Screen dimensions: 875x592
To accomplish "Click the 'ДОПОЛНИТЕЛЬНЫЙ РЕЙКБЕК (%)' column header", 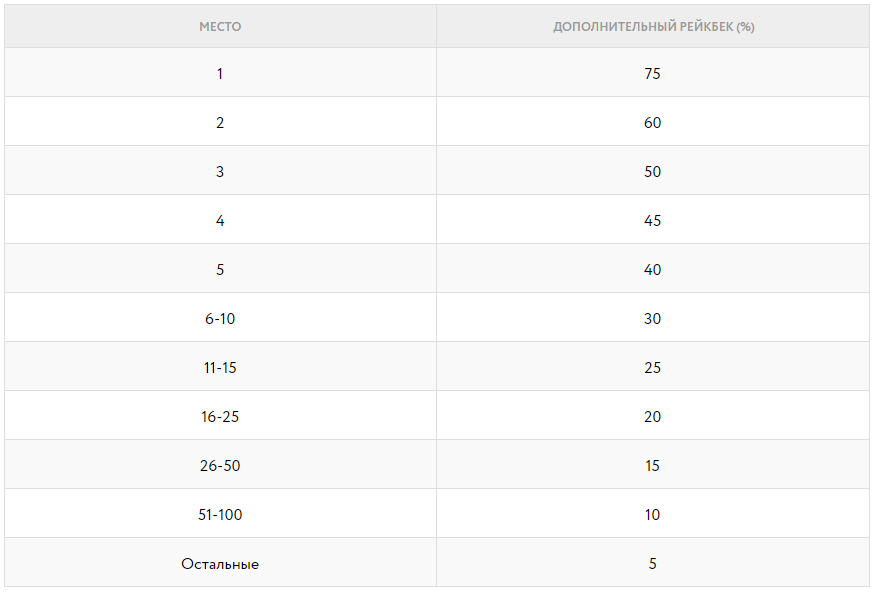I will tap(653, 27).
